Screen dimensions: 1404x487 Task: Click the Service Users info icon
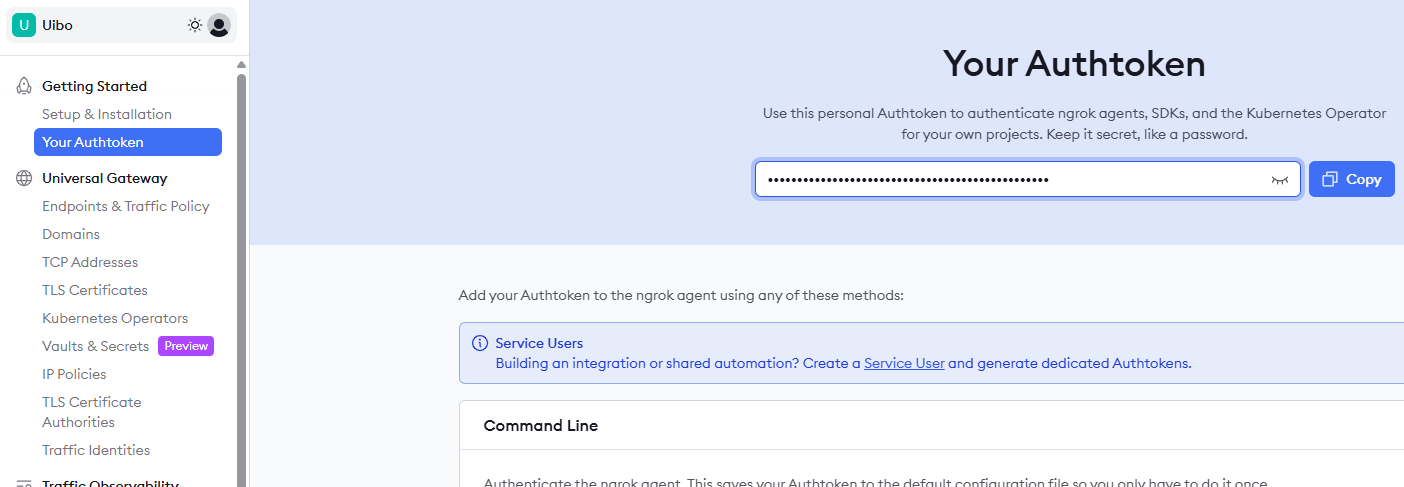point(479,343)
